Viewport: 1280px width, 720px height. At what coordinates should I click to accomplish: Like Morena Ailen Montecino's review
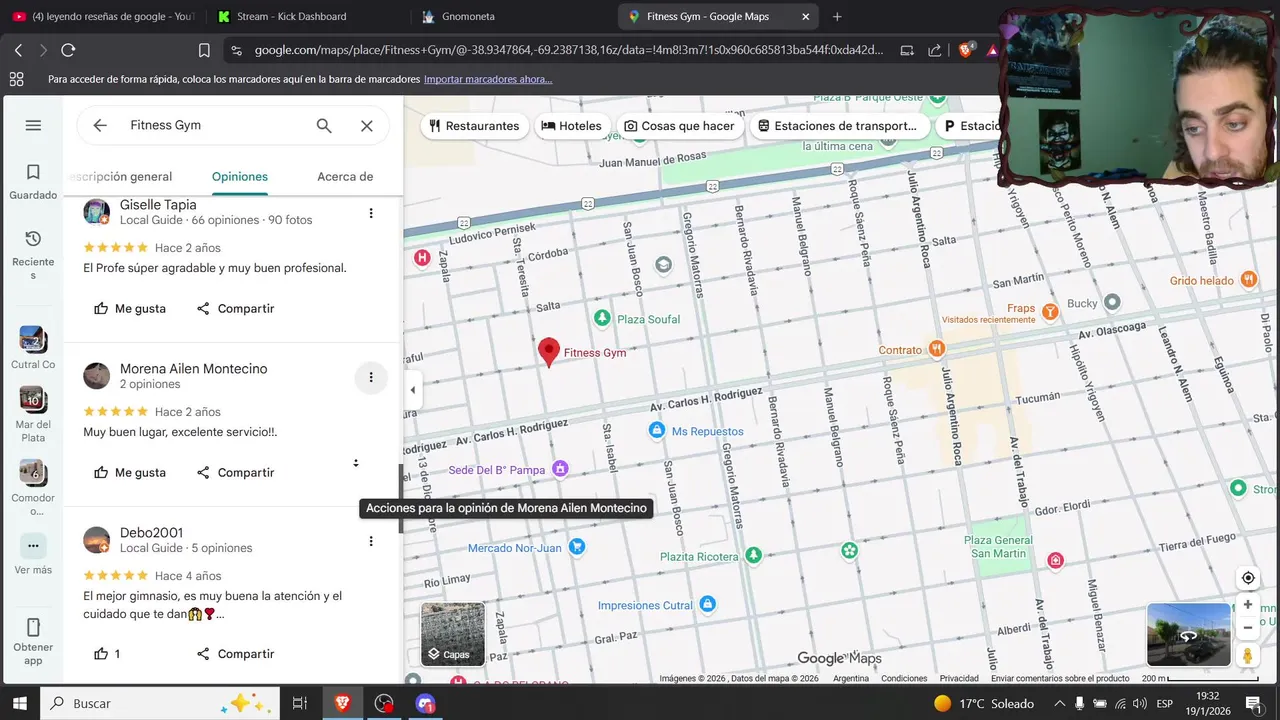(130, 473)
